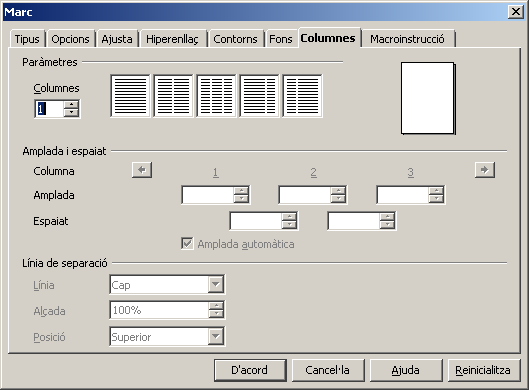Increase the first Espaiat spacing value
529x390 pixels.
289,217
